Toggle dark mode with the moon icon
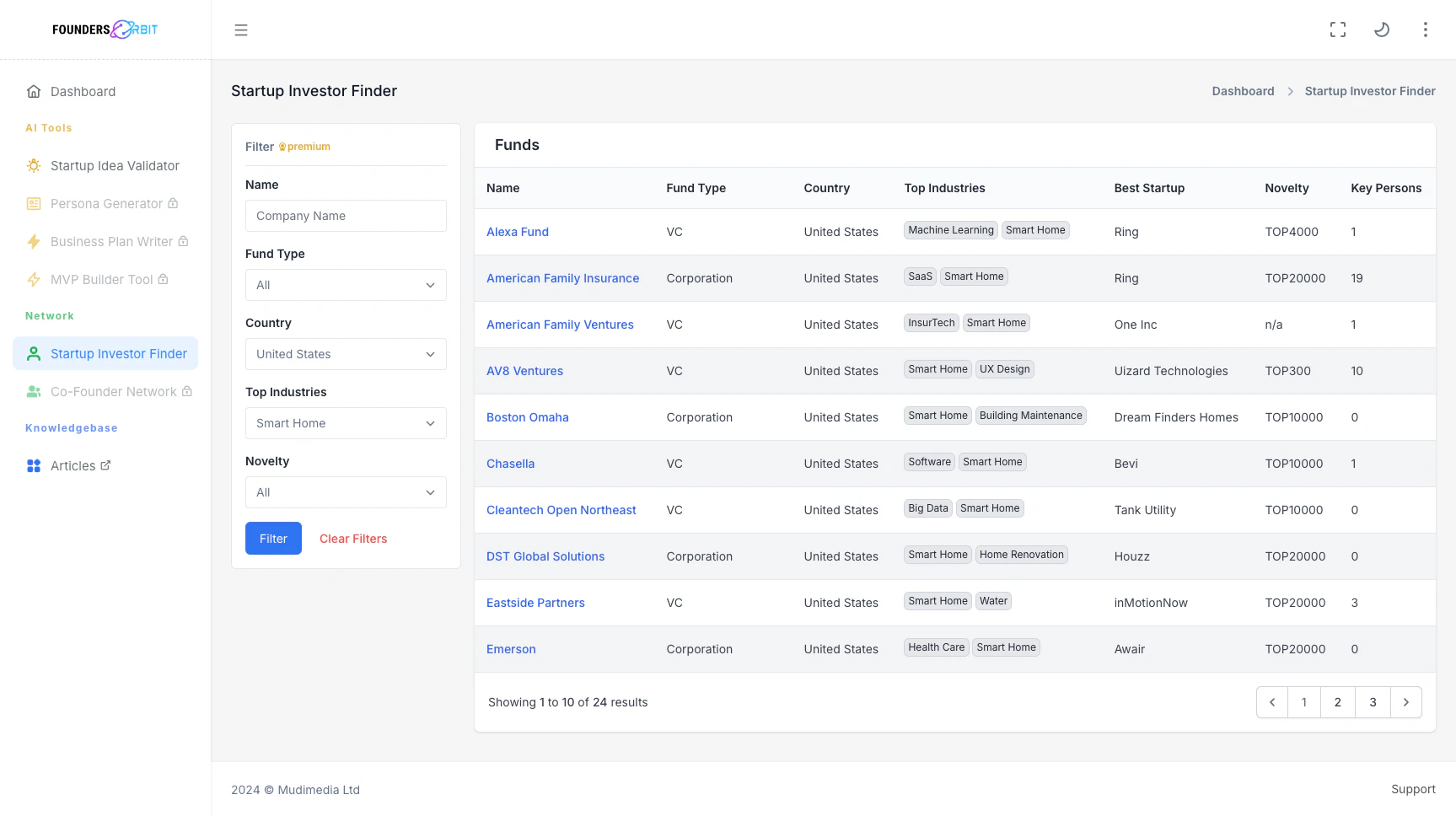This screenshot has height=816, width=1456. (x=1382, y=30)
